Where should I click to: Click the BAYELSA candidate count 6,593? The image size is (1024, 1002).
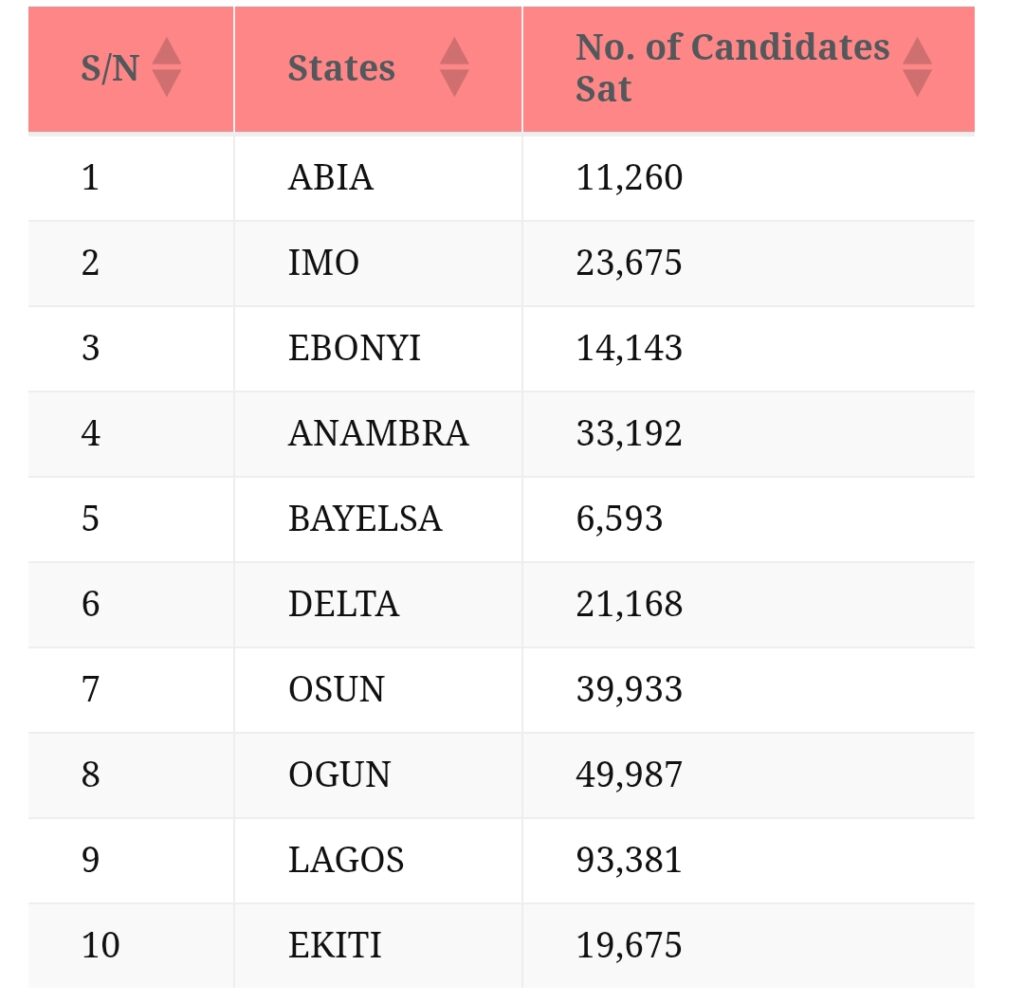coord(619,519)
